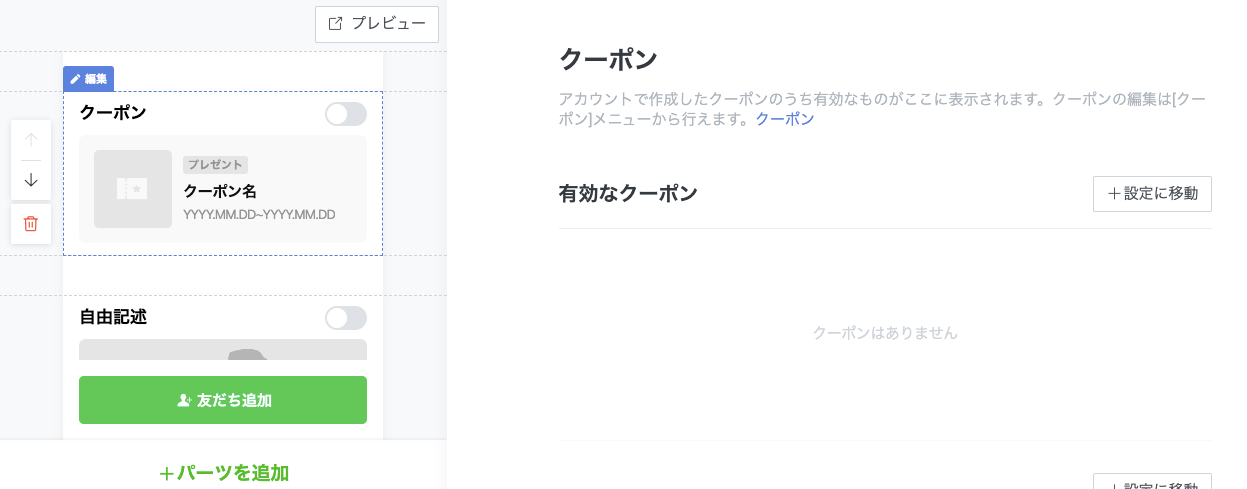
Task: Click the 自由記述 section heading
Action: [x=113, y=317]
